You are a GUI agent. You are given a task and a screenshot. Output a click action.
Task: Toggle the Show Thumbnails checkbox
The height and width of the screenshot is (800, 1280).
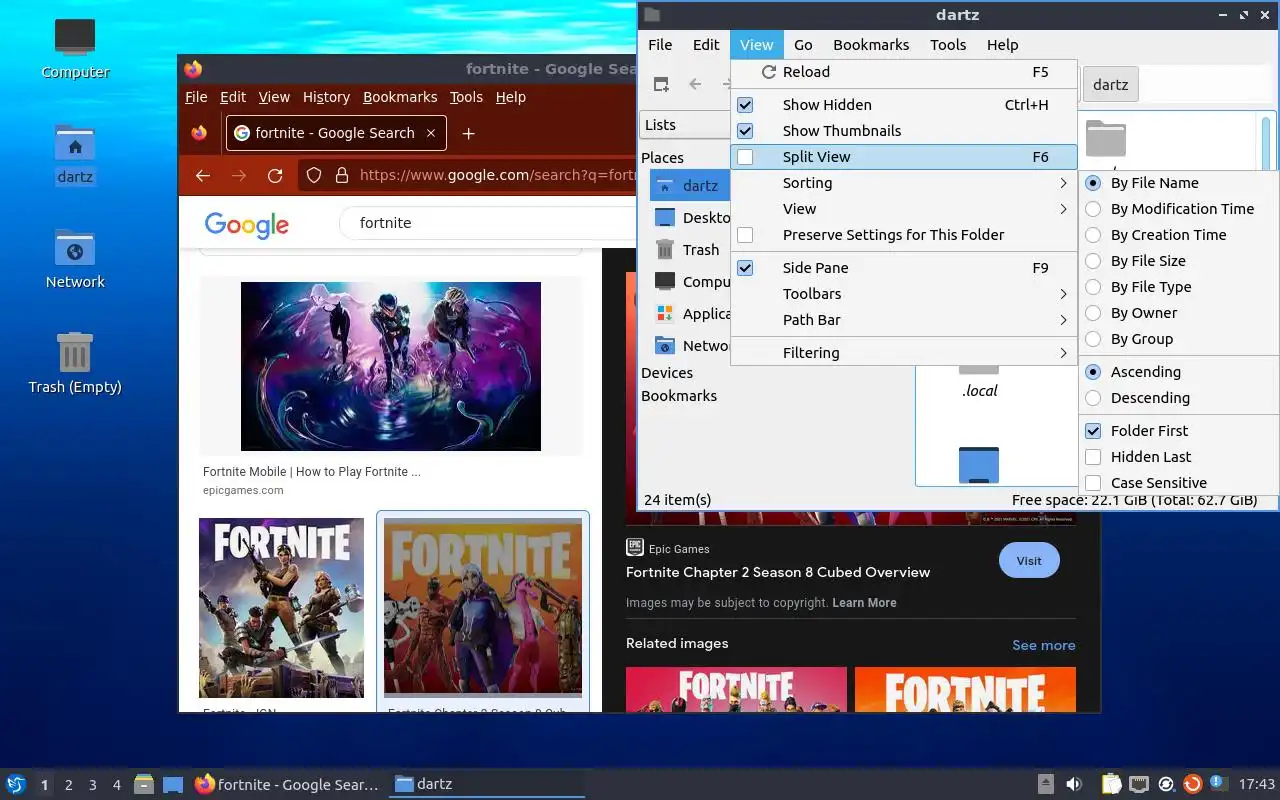pos(745,131)
